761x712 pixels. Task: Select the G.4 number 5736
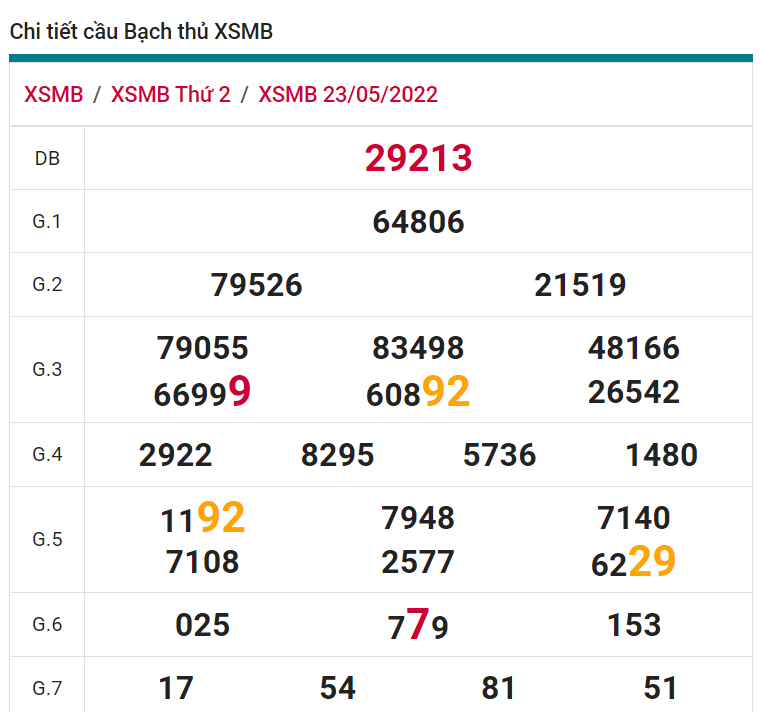click(x=499, y=455)
